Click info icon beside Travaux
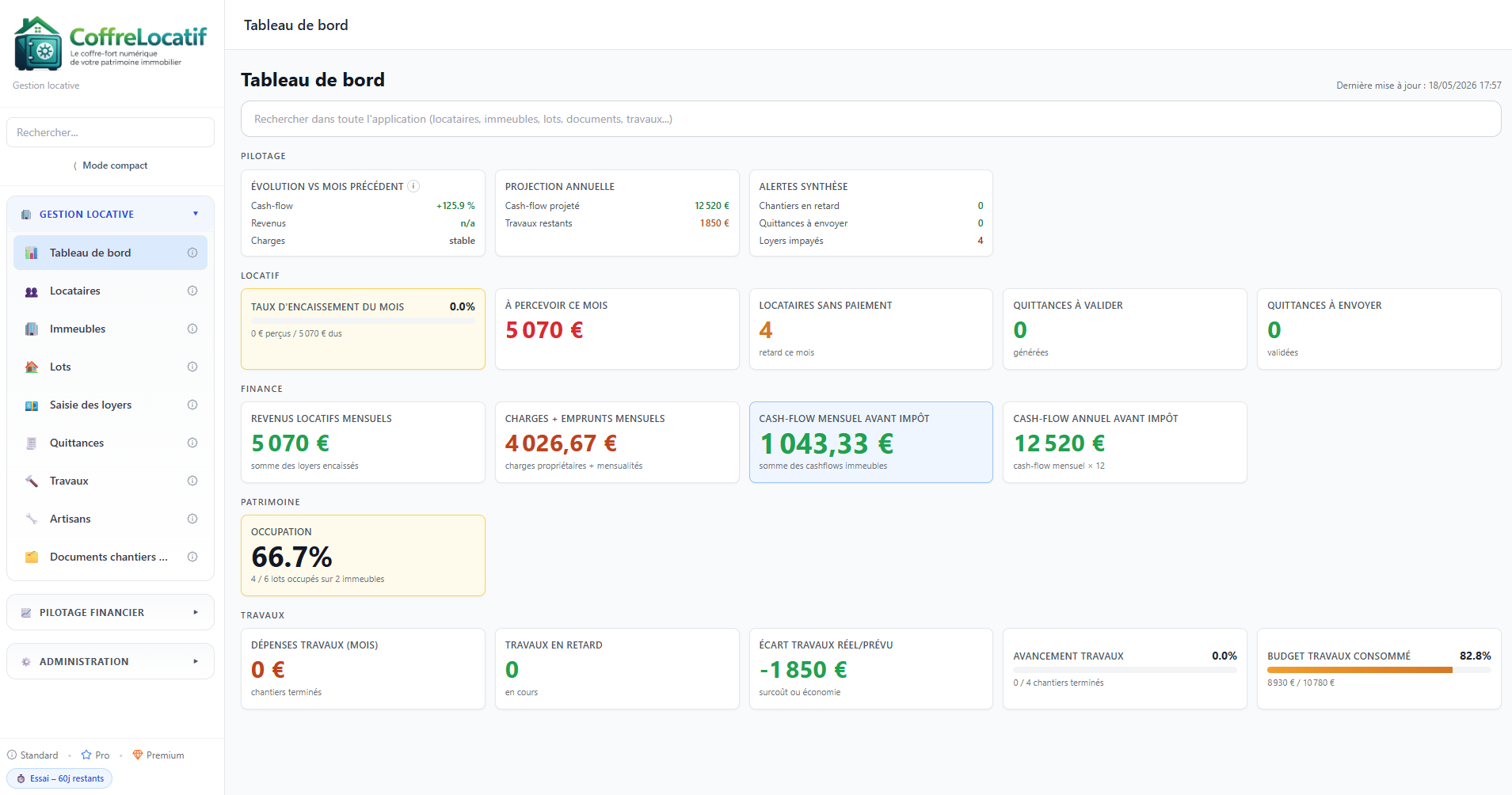1512x795 pixels. [192, 481]
